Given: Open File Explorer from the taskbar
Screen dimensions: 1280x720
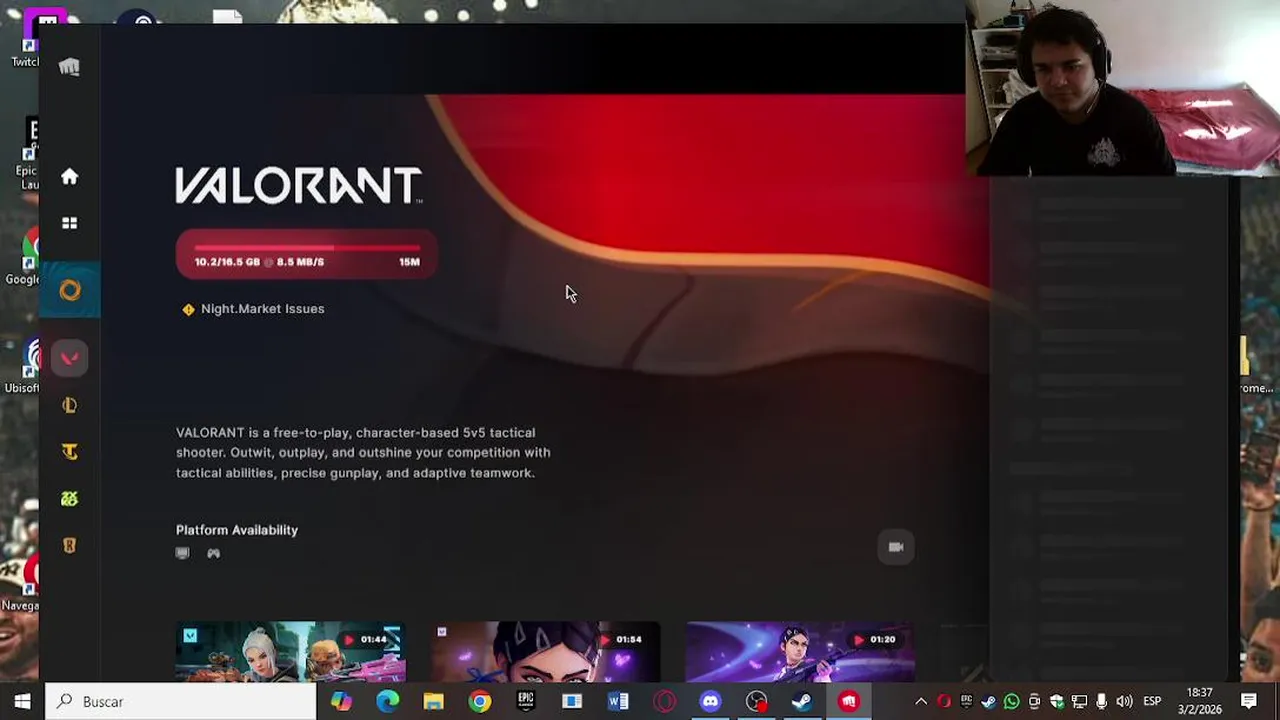Looking at the screenshot, I should 433,701.
